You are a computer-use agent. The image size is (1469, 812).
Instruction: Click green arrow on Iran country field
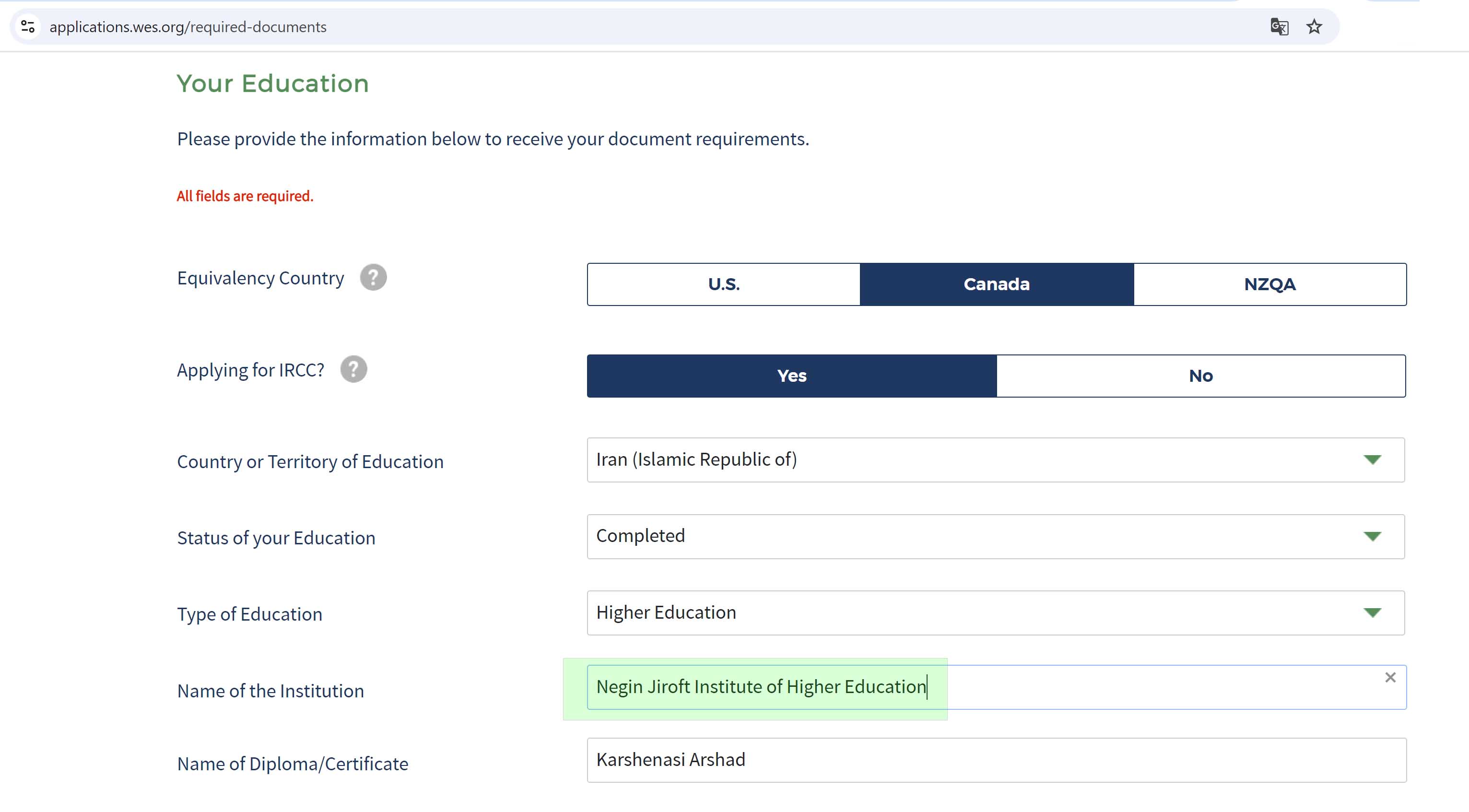1372,459
